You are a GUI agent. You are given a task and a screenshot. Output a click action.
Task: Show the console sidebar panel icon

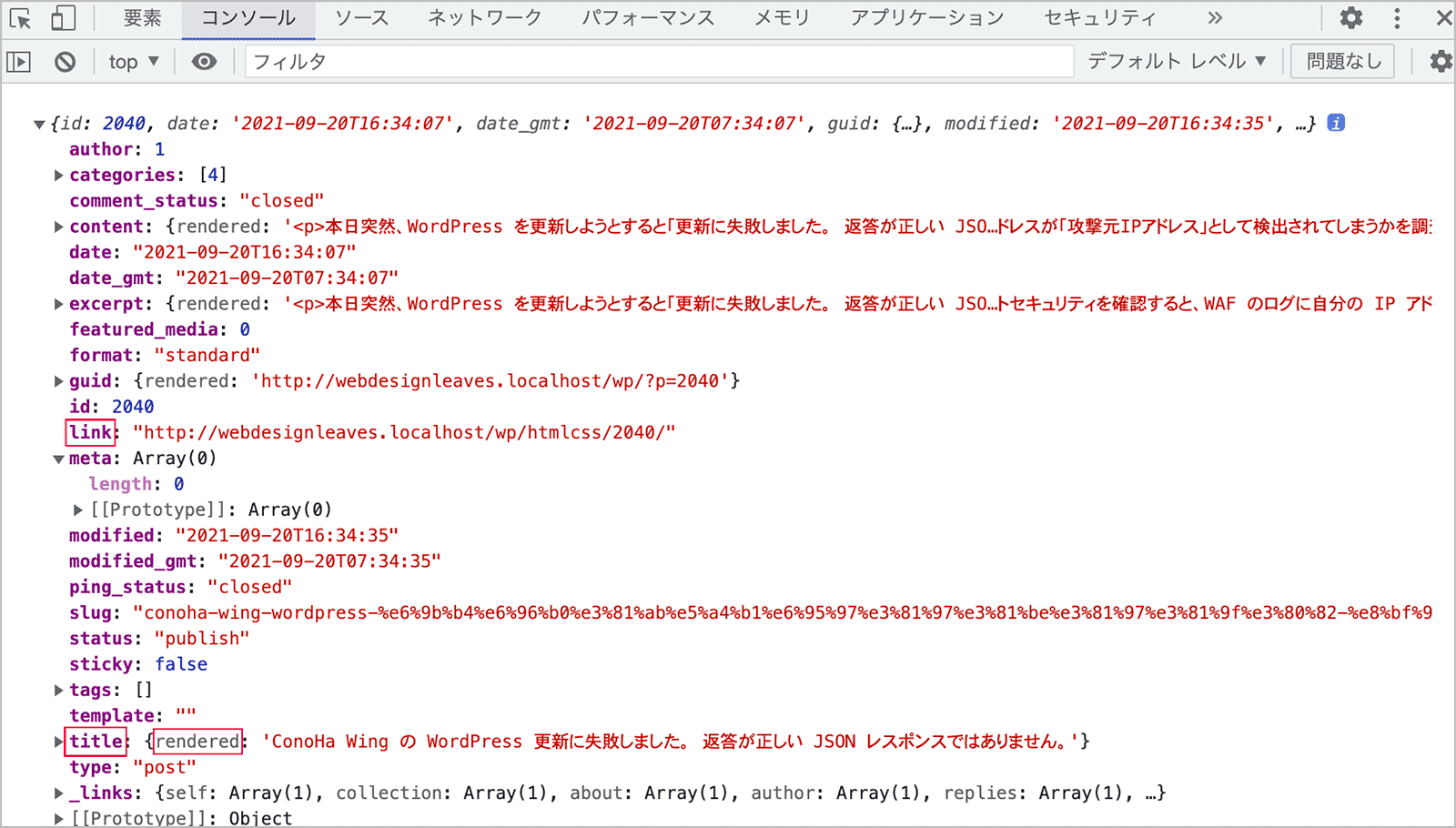pos(19,62)
